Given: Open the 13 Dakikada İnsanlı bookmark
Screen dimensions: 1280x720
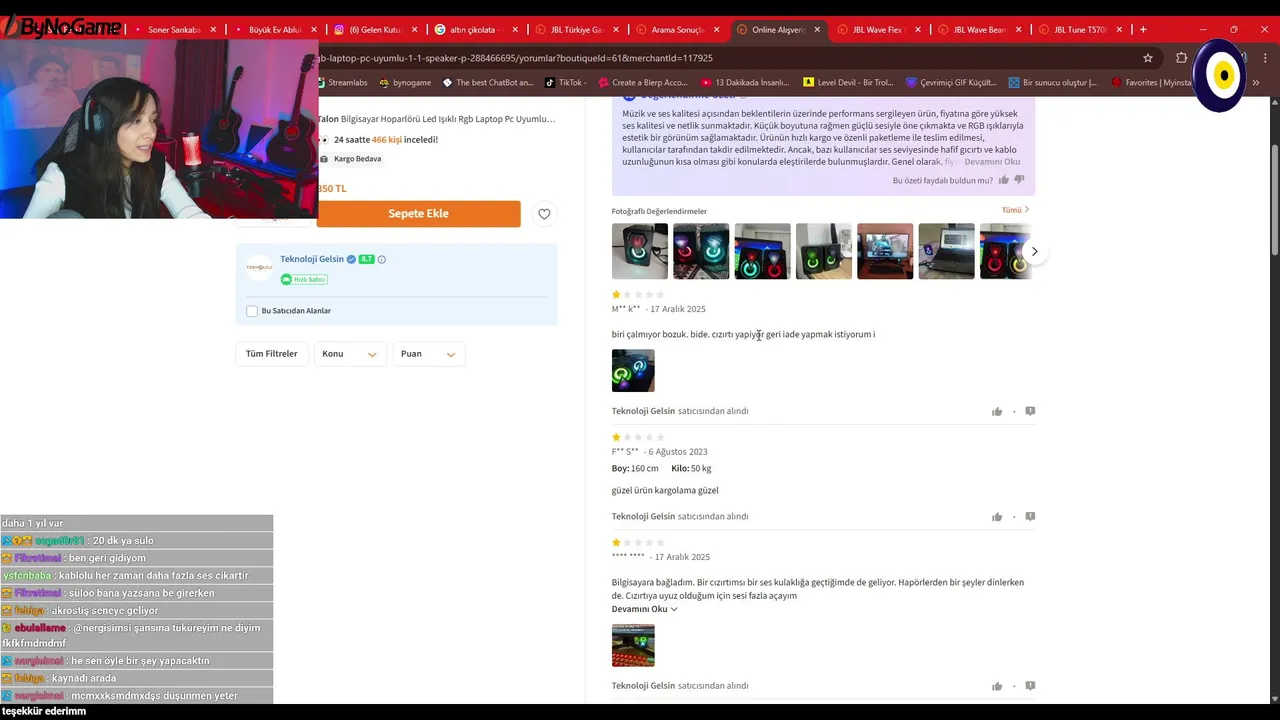Looking at the screenshot, I should tap(745, 82).
